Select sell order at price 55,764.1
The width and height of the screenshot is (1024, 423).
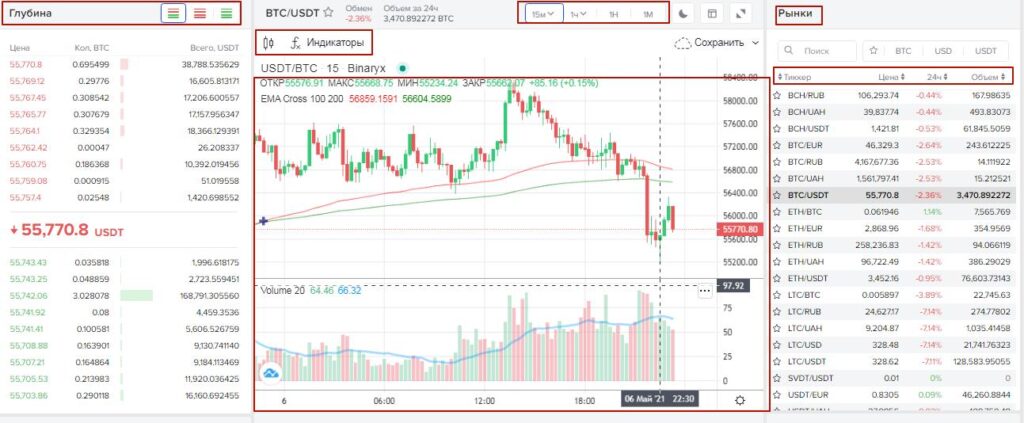[x=124, y=131]
